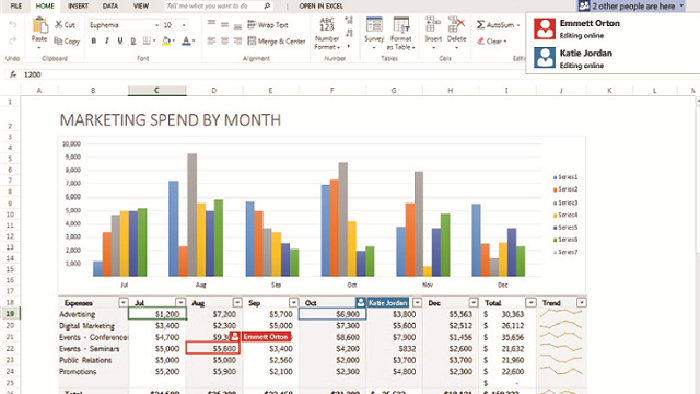Toggle Wrap Text on the cell
The width and height of the screenshot is (700, 394).
(x=267, y=25)
